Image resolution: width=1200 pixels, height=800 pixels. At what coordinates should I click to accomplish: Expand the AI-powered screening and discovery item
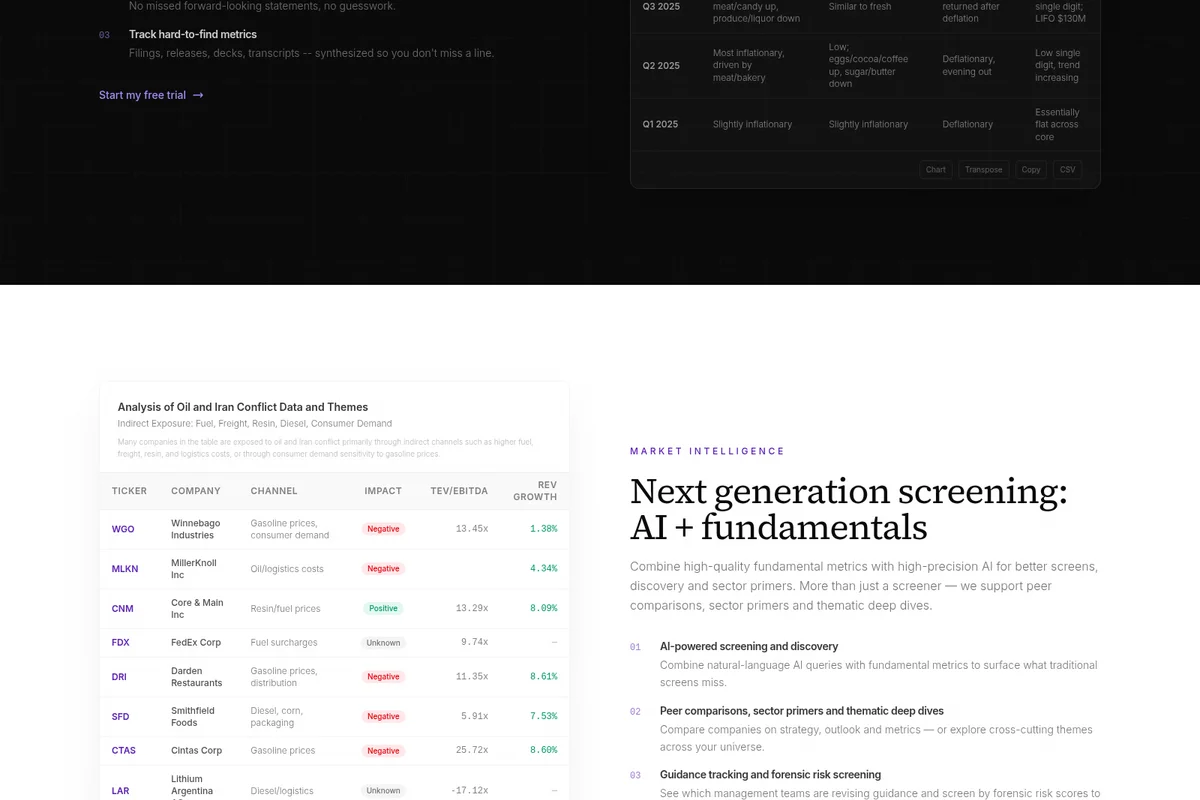point(749,646)
